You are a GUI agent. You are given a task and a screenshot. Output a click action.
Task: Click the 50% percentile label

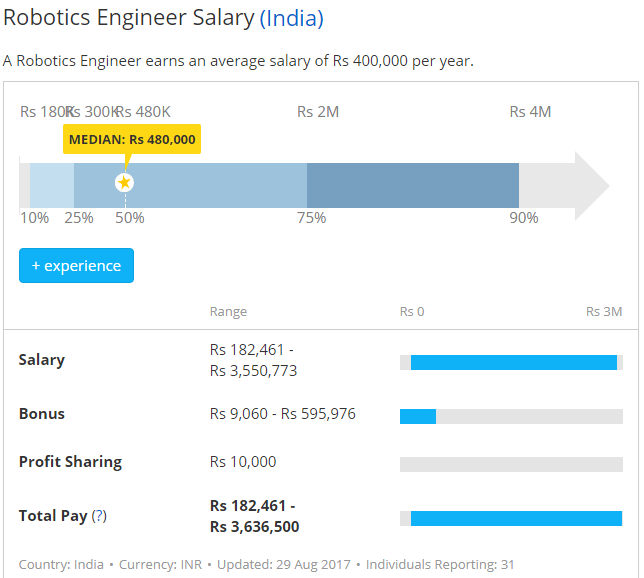129,217
